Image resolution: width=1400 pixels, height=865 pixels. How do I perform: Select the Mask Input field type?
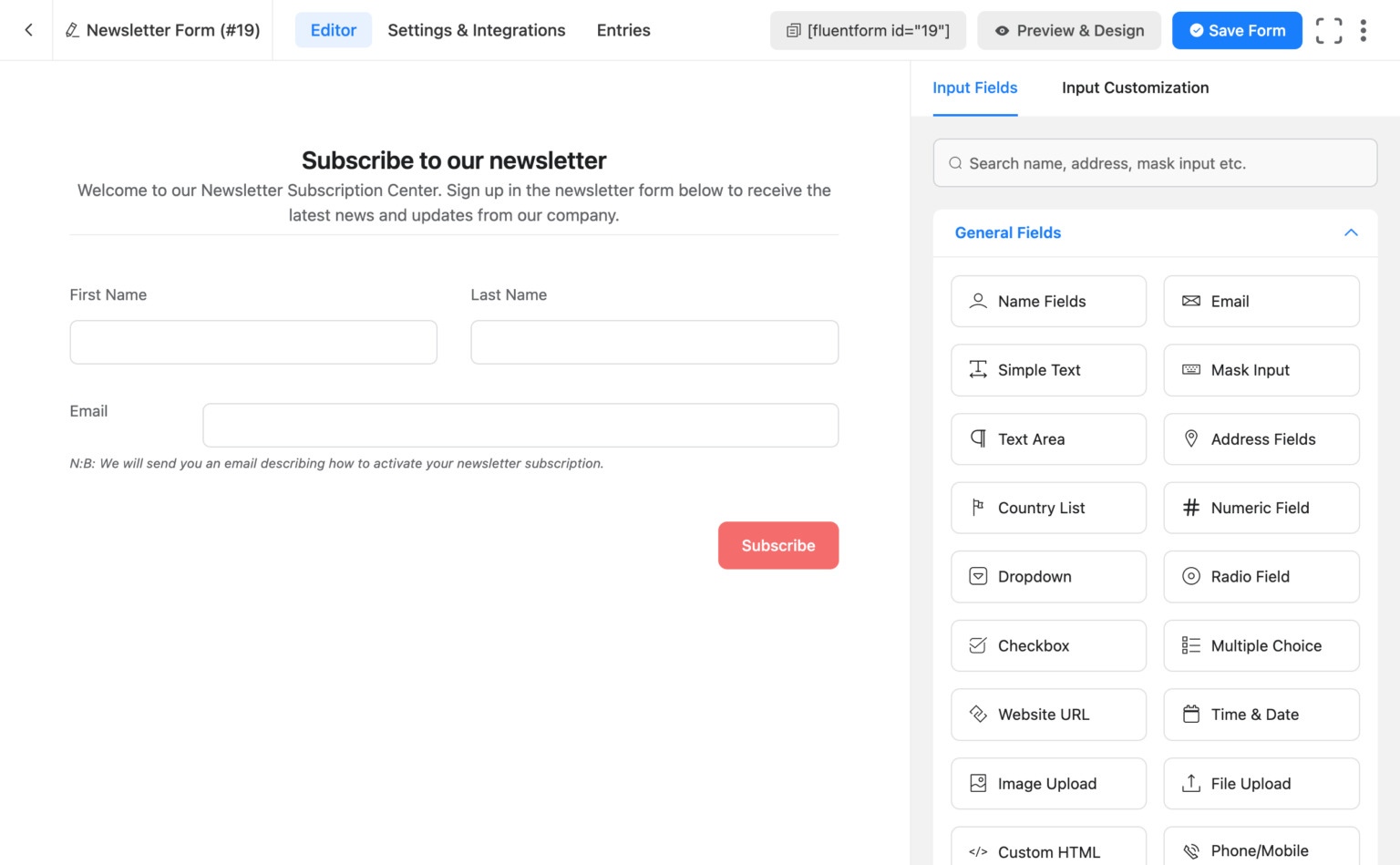pos(1261,370)
